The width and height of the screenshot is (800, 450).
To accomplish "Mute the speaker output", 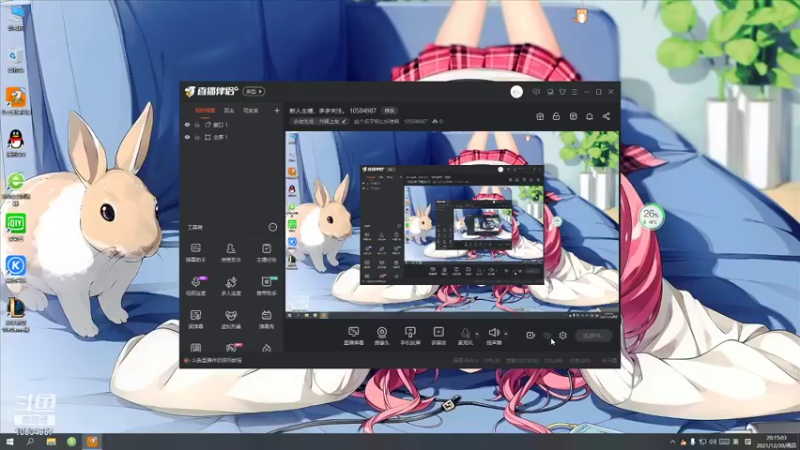I will [x=493, y=336].
